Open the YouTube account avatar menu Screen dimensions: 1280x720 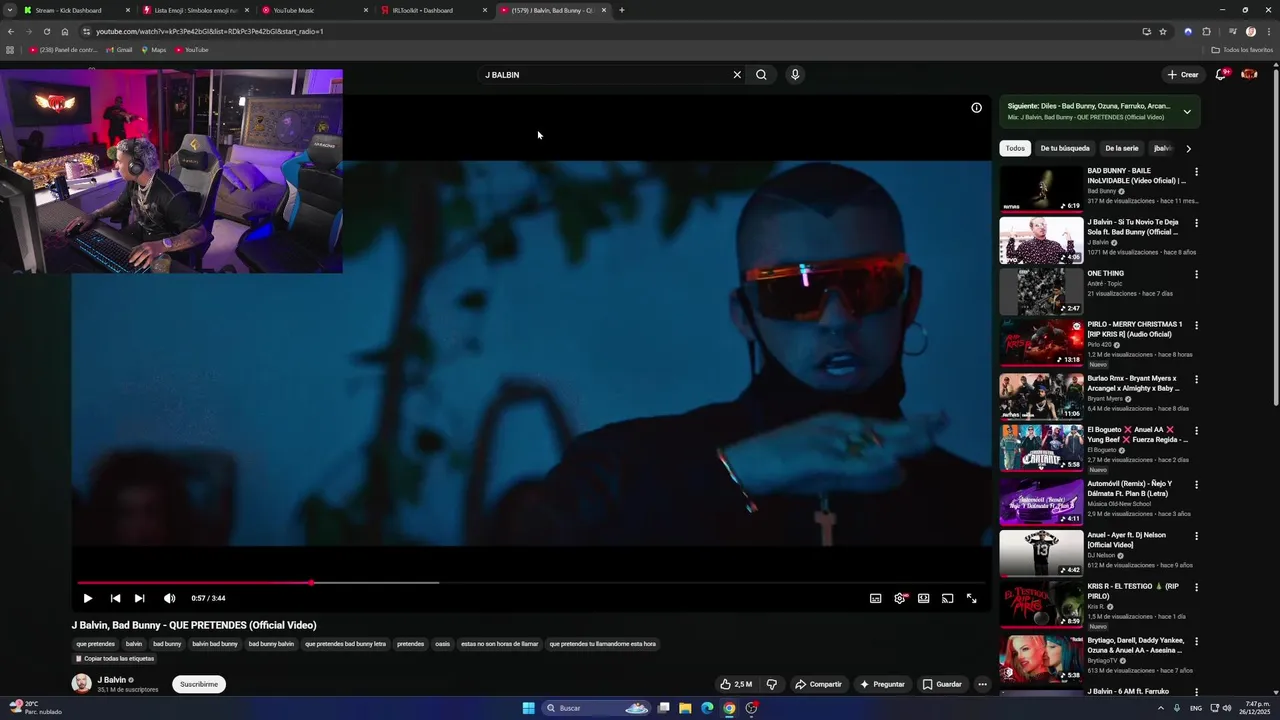click(x=1249, y=75)
